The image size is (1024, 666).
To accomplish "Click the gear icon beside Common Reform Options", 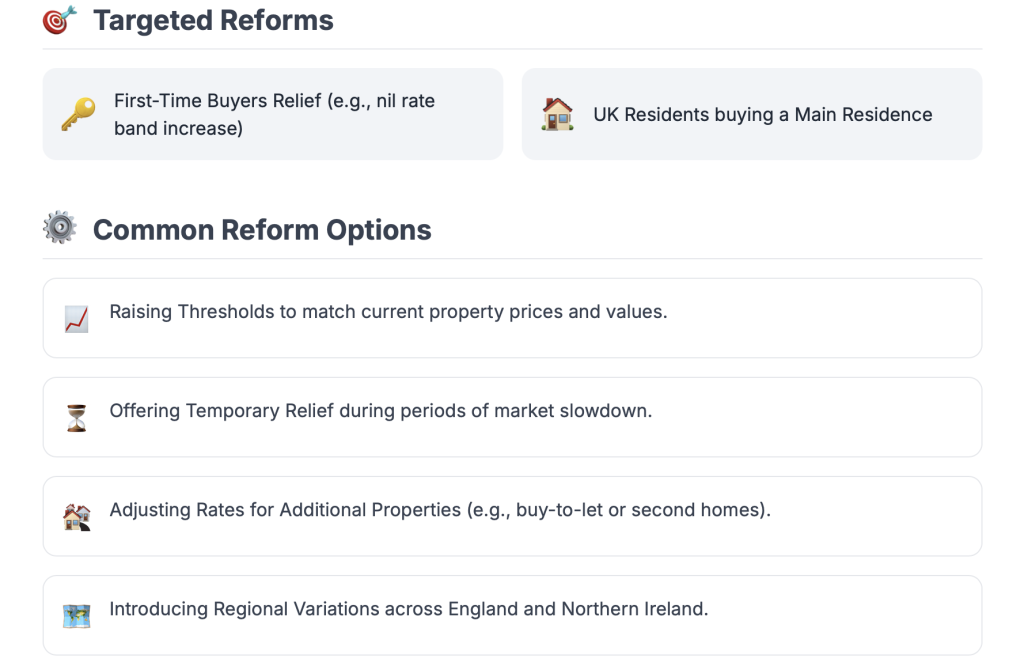I will [60, 229].
